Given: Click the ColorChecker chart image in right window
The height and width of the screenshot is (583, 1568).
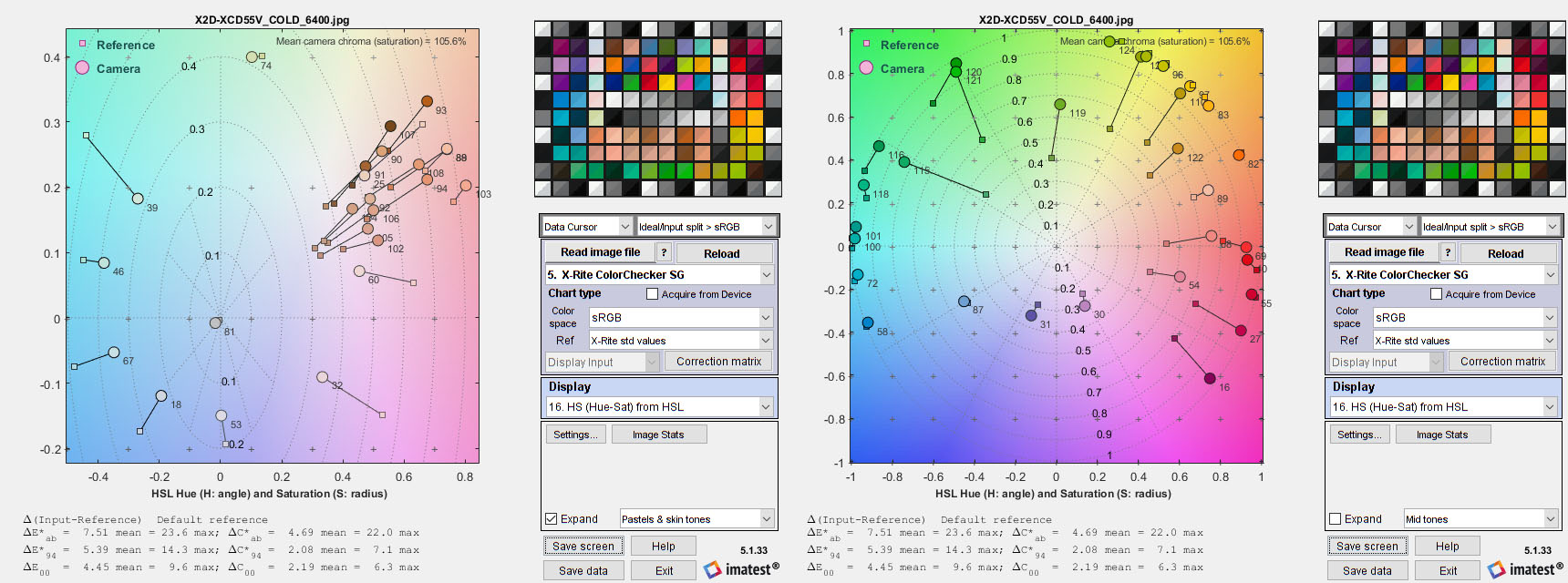Looking at the screenshot, I should click(1441, 109).
